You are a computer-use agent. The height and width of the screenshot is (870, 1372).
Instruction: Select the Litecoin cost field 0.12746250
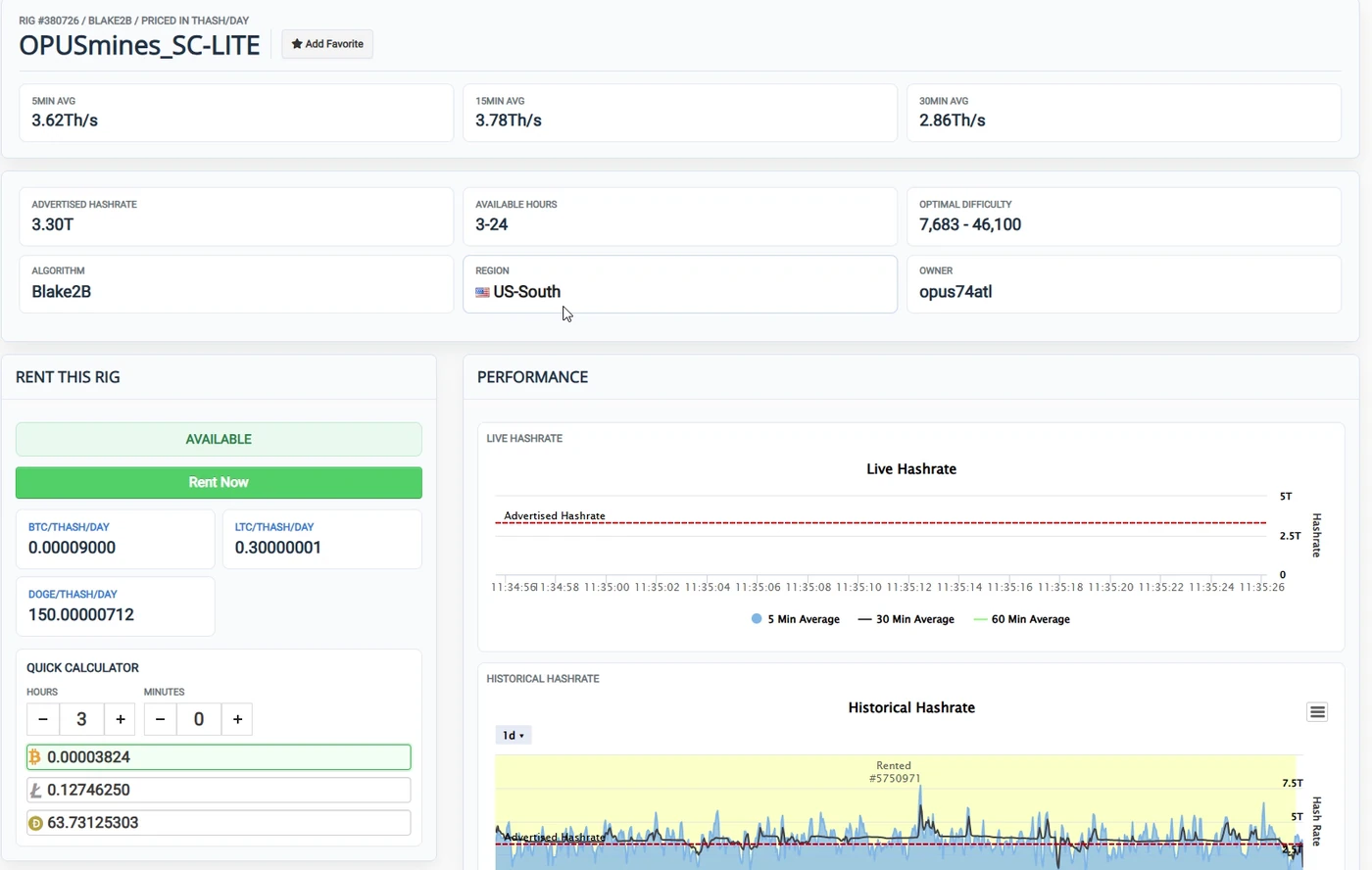(219, 790)
